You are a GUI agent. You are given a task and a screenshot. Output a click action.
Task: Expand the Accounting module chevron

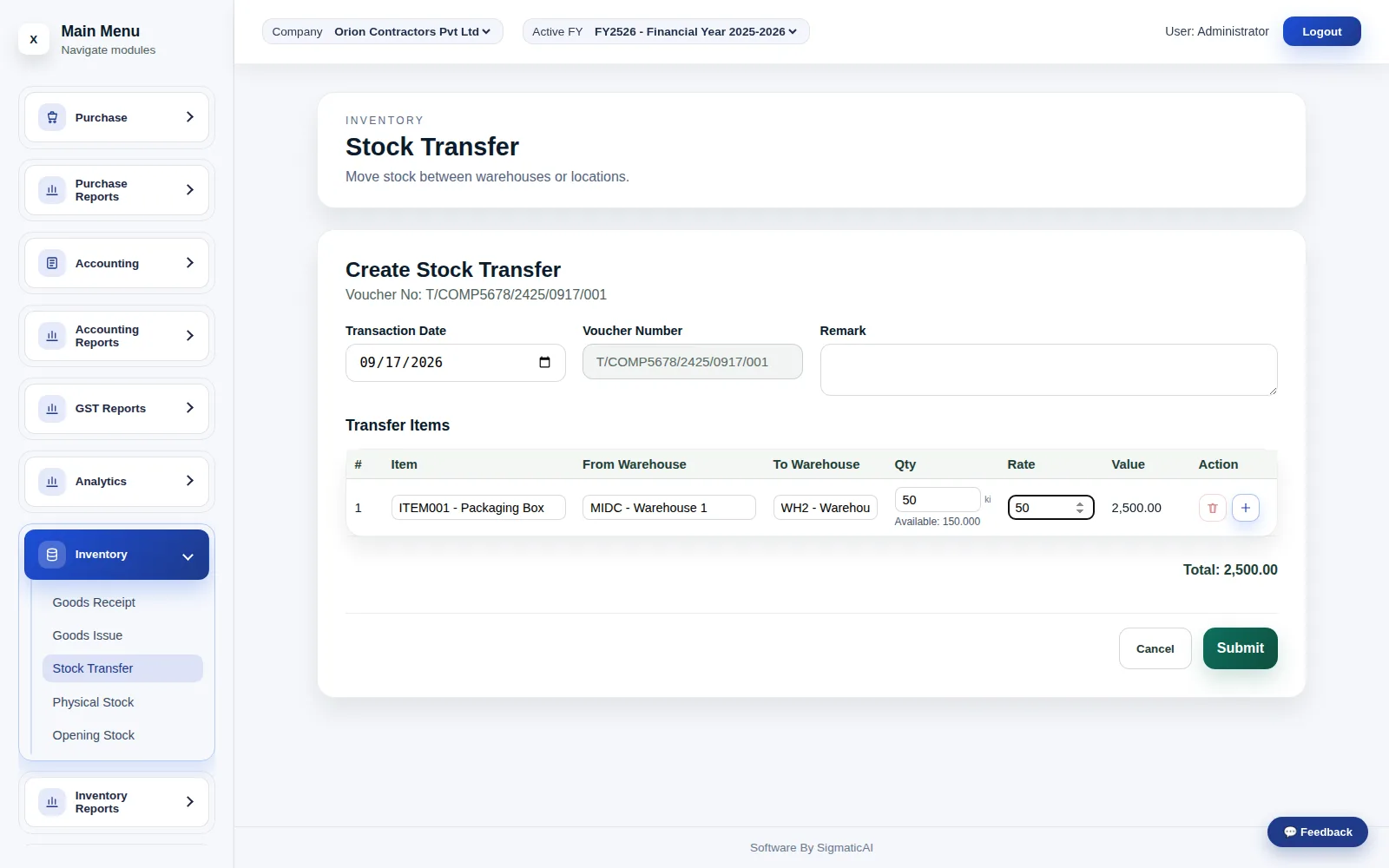(189, 263)
